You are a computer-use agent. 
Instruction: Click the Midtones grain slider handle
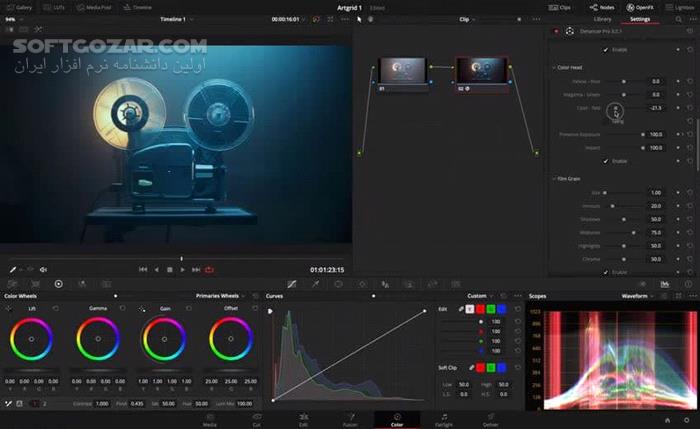633,233
